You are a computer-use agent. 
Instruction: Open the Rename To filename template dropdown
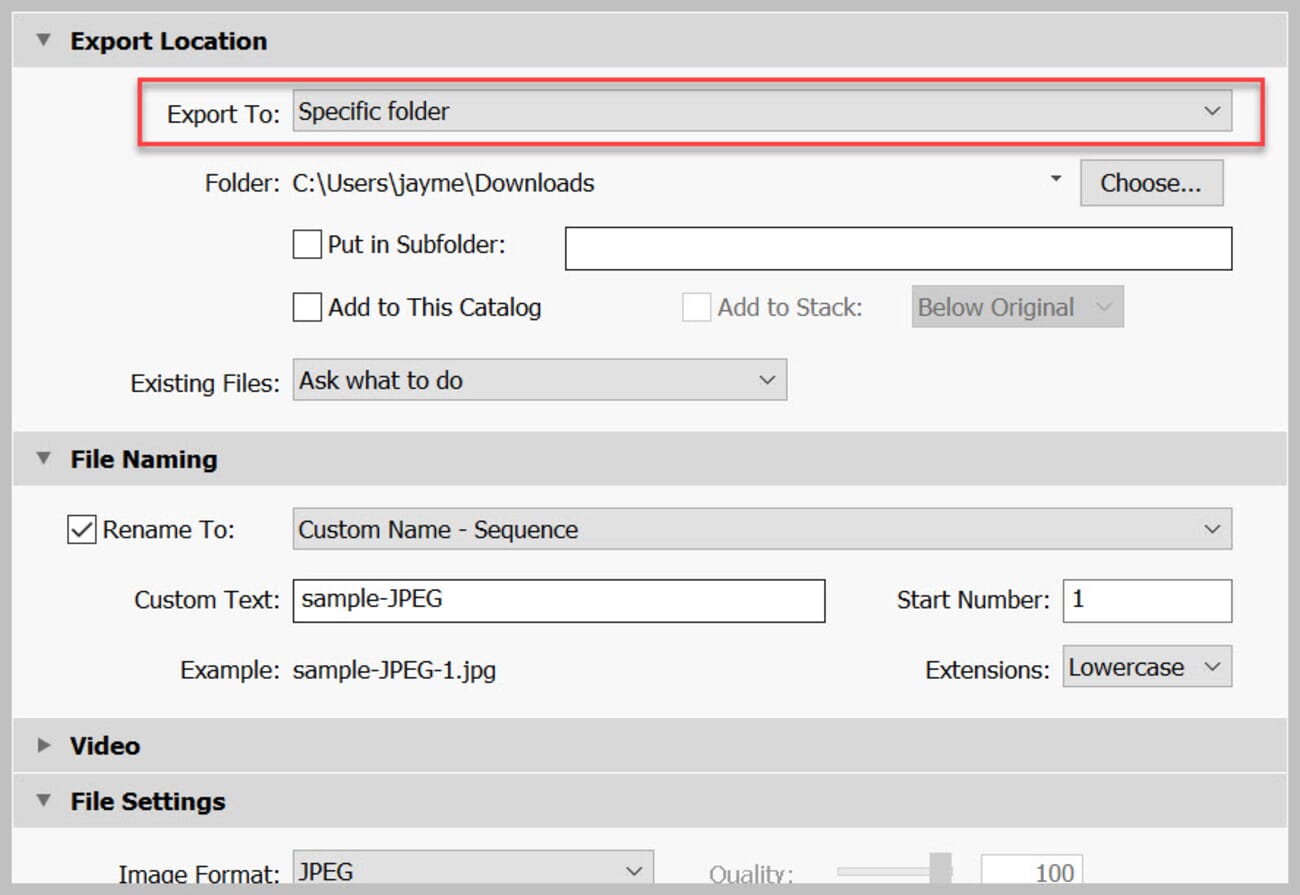(x=760, y=530)
